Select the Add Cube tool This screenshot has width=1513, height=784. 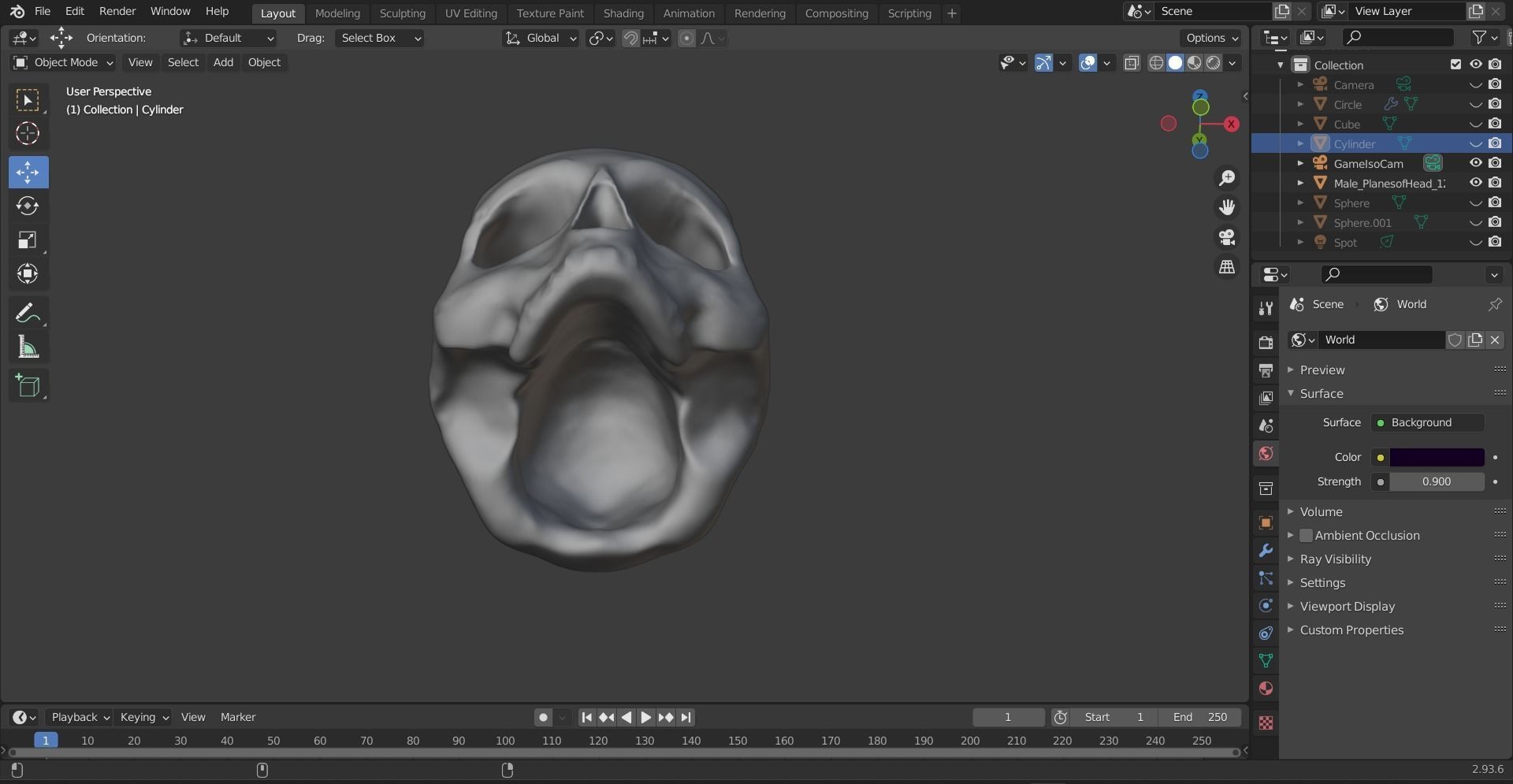pos(28,385)
